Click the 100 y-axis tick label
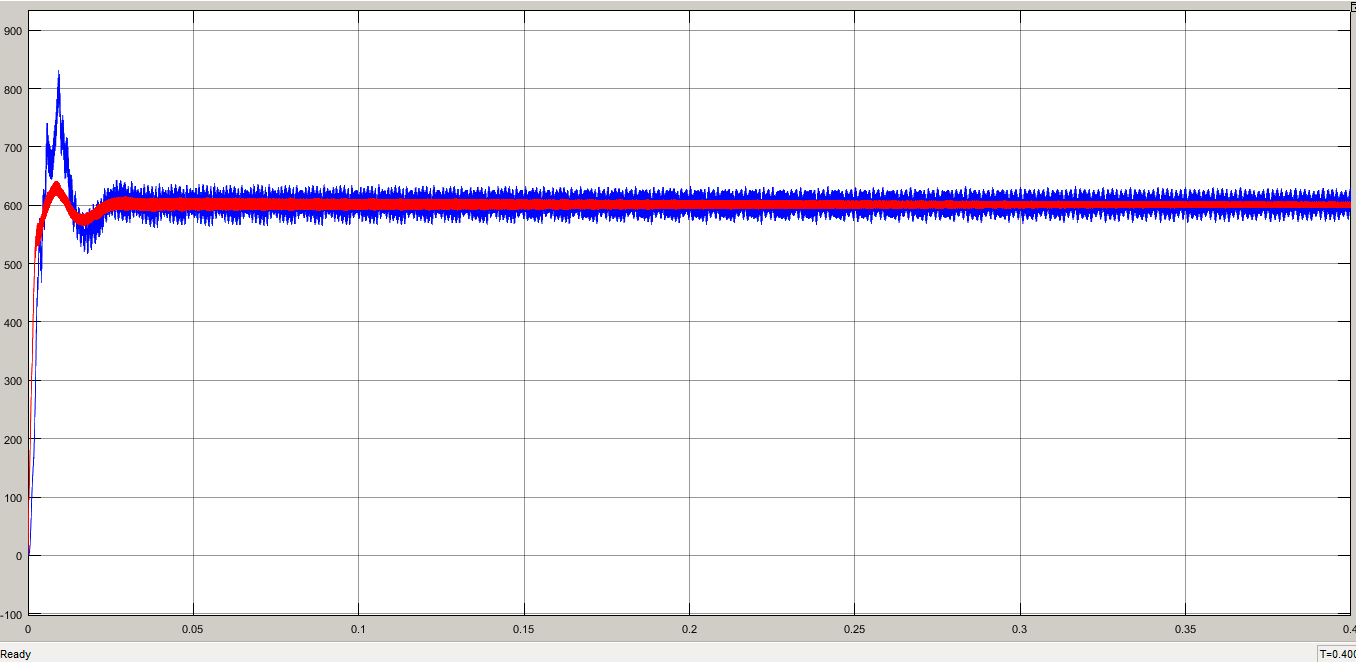This screenshot has height=662, width=1356. pos(13,498)
